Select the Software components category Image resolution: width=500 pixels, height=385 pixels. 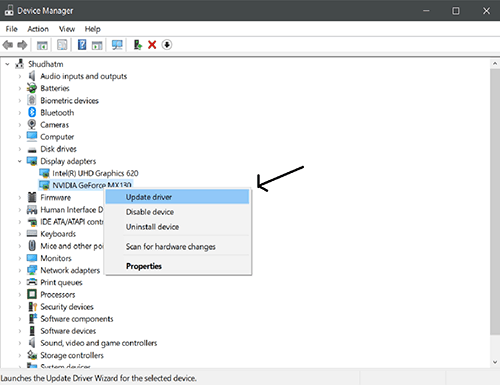pyautogui.click(x=77, y=319)
